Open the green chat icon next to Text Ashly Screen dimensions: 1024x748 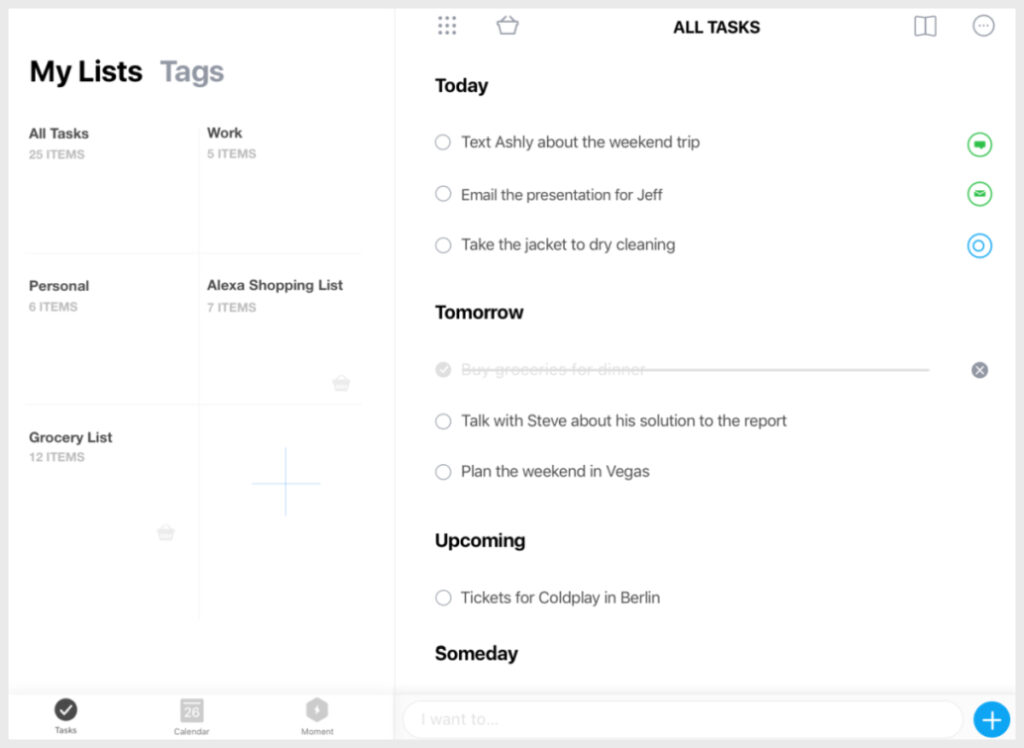[979, 144]
